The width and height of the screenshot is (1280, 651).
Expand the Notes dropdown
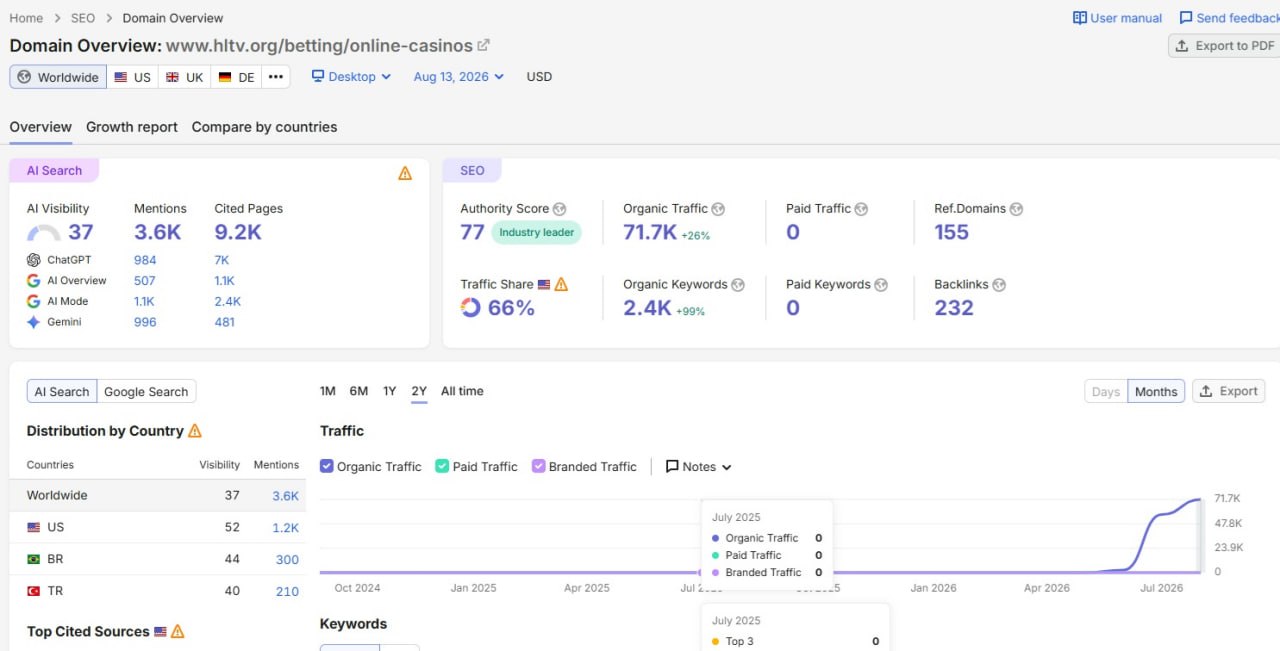[699, 467]
